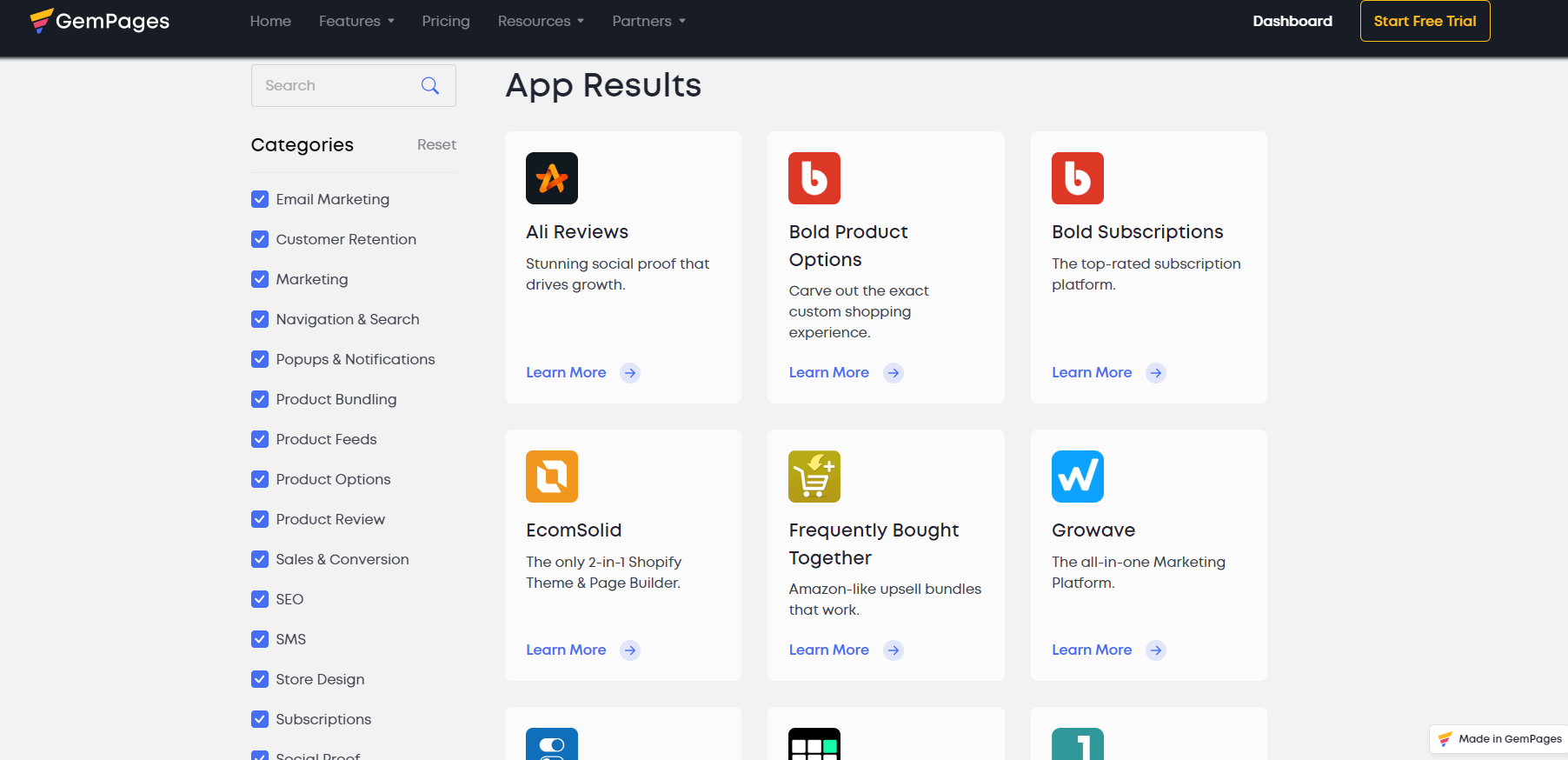
Task: Disable the Popups & Notifications filter
Action: (x=260, y=359)
